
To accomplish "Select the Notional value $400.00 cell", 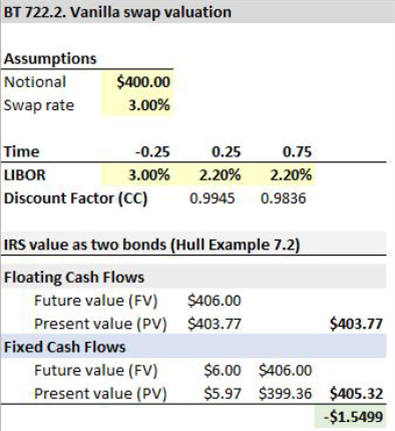I will click(137, 82).
